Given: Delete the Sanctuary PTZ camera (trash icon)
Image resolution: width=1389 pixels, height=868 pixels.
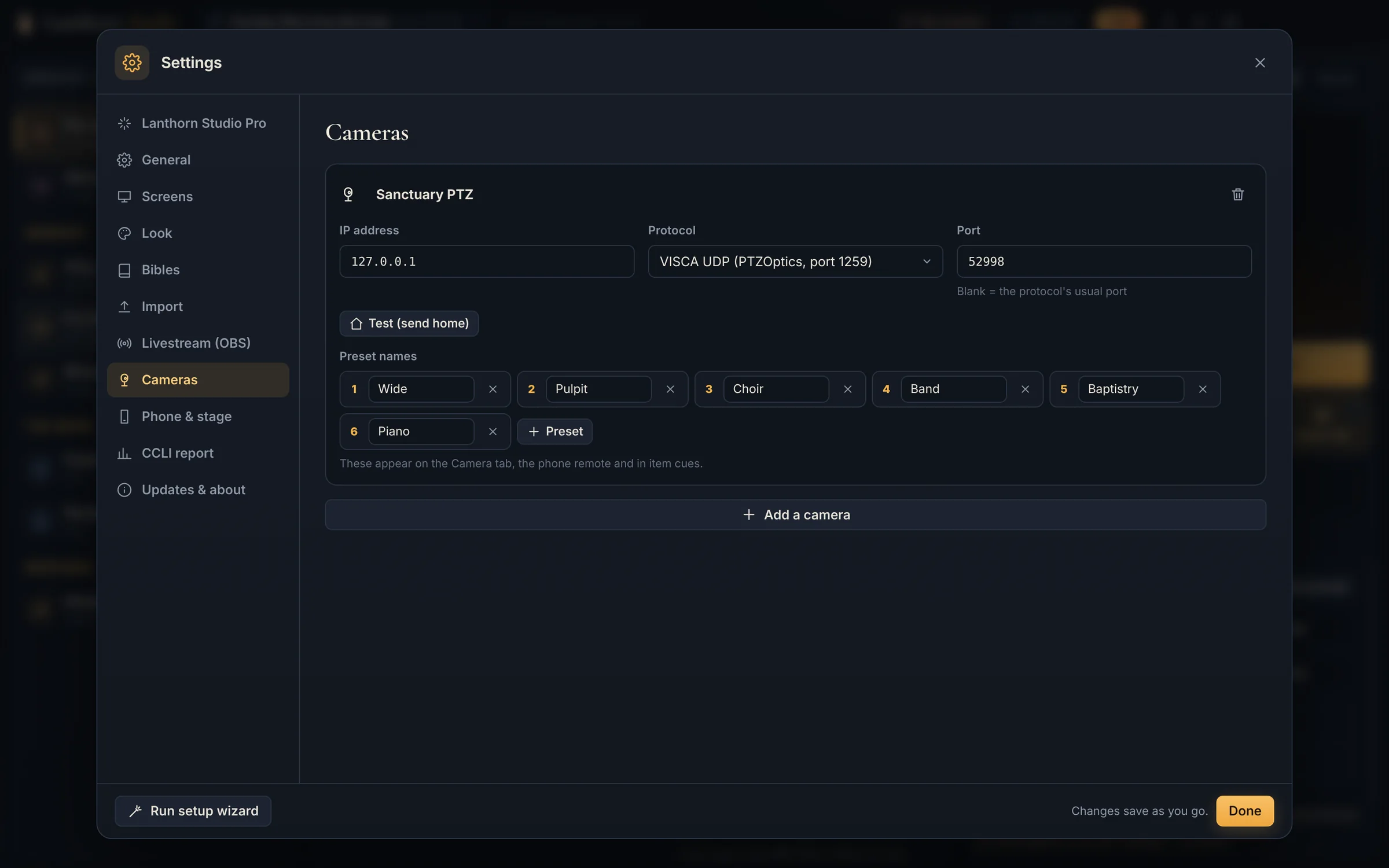Looking at the screenshot, I should click(x=1237, y=194).
